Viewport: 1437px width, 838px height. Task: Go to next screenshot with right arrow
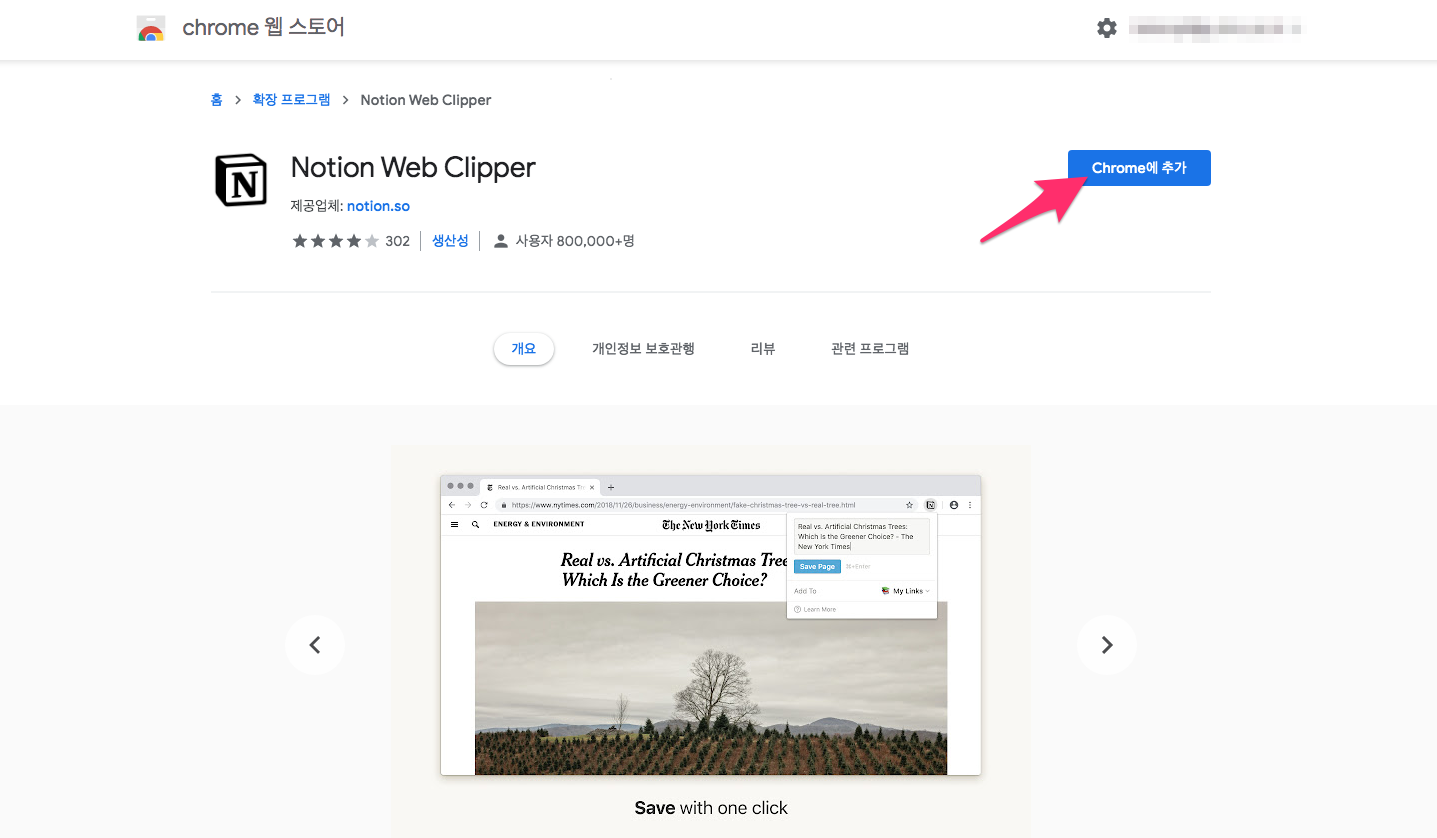(1107, 645)
